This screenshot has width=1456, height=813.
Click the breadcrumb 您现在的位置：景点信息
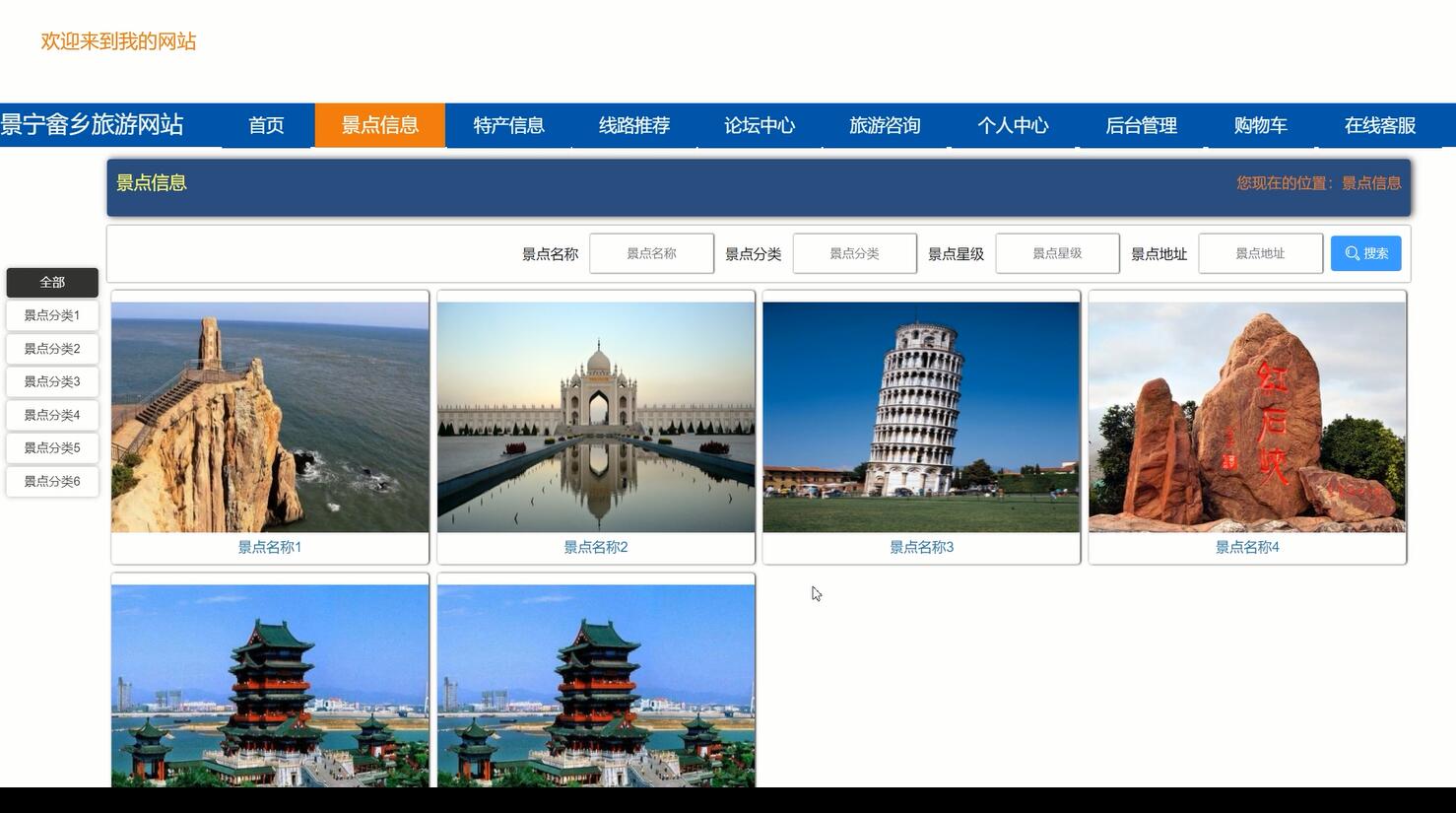[x=1319, y=182]
